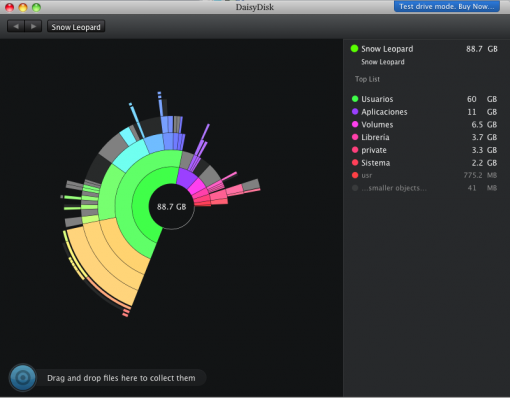
Task: Click the magenta dot next to Volumes
Action: click(x=355, y=124)
